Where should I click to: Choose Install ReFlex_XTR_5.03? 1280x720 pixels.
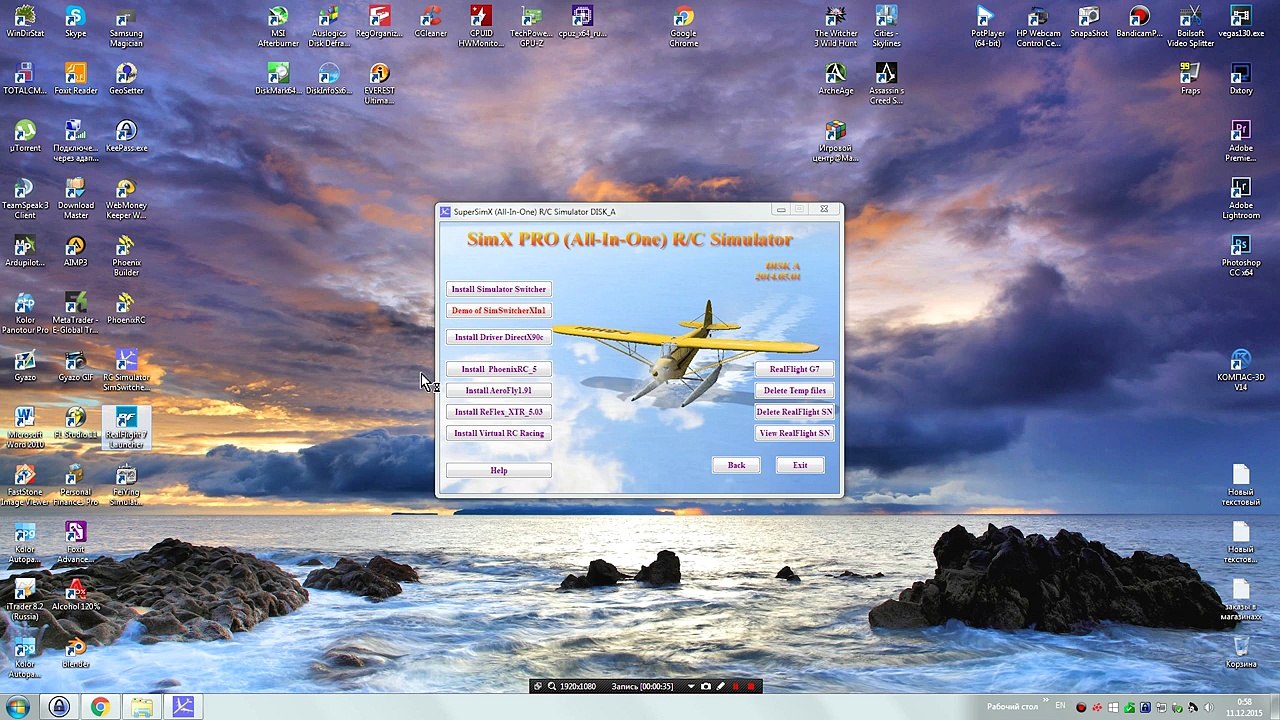coord(498,412)
